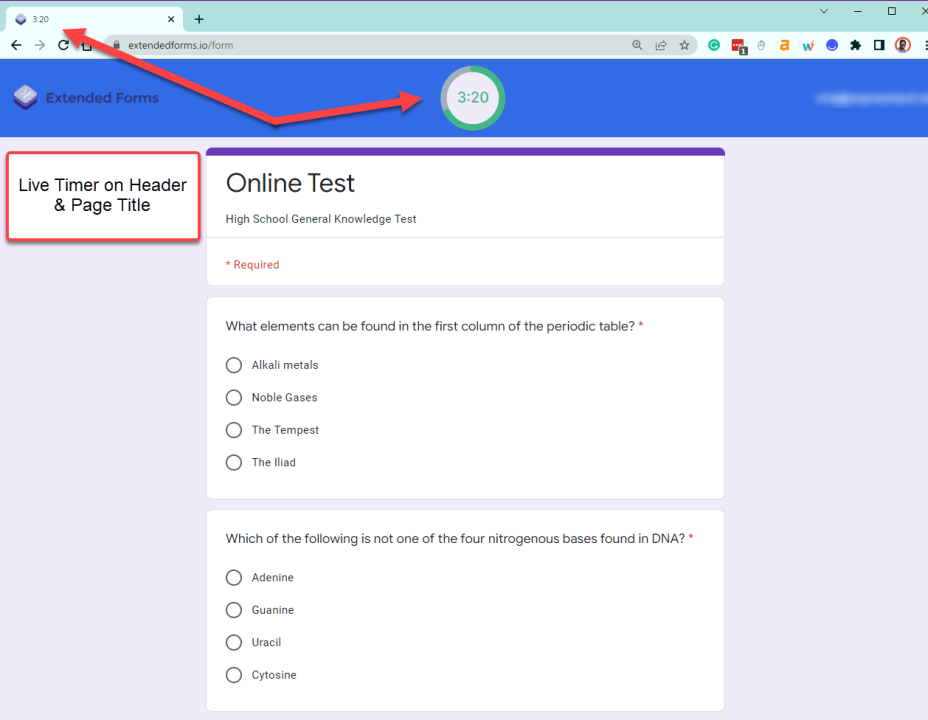The height and width of the screenshot is (720, 928).
Task: Click the browser back navigation button
Action: click(15, 45)
